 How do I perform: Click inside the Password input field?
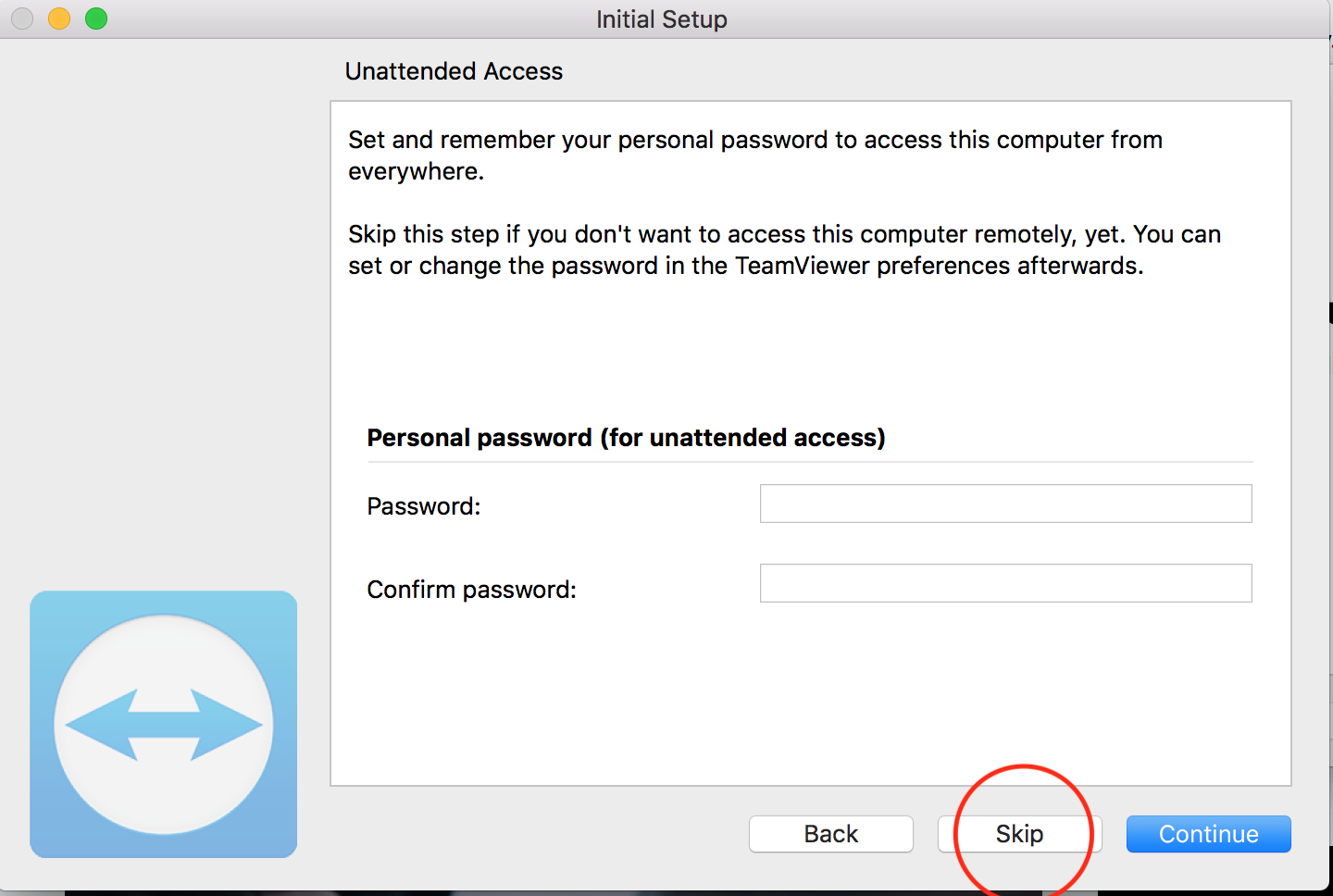coord(1005,504)
